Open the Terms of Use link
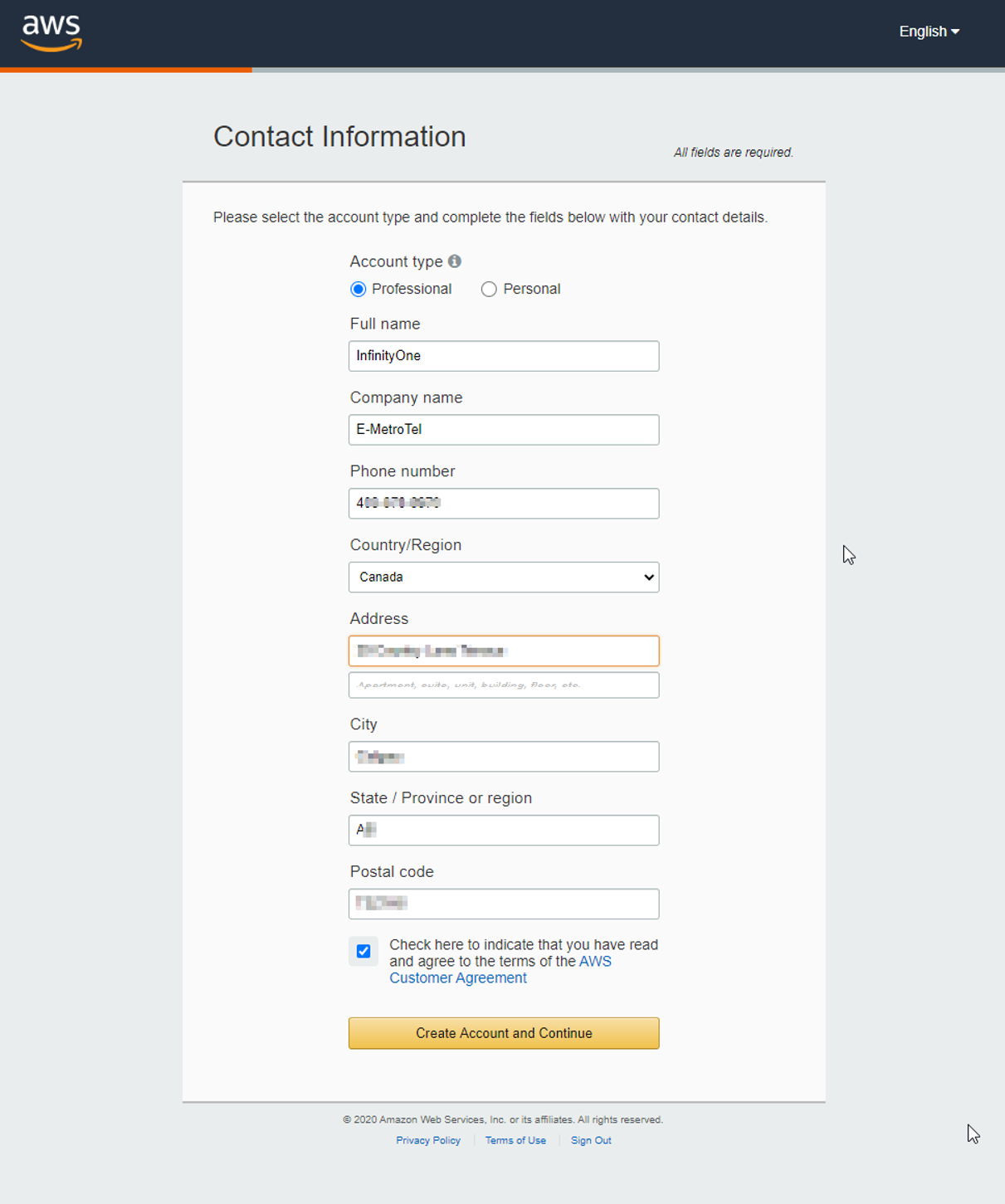Screen dimensions: 1005x1204 coord(515,1141)
